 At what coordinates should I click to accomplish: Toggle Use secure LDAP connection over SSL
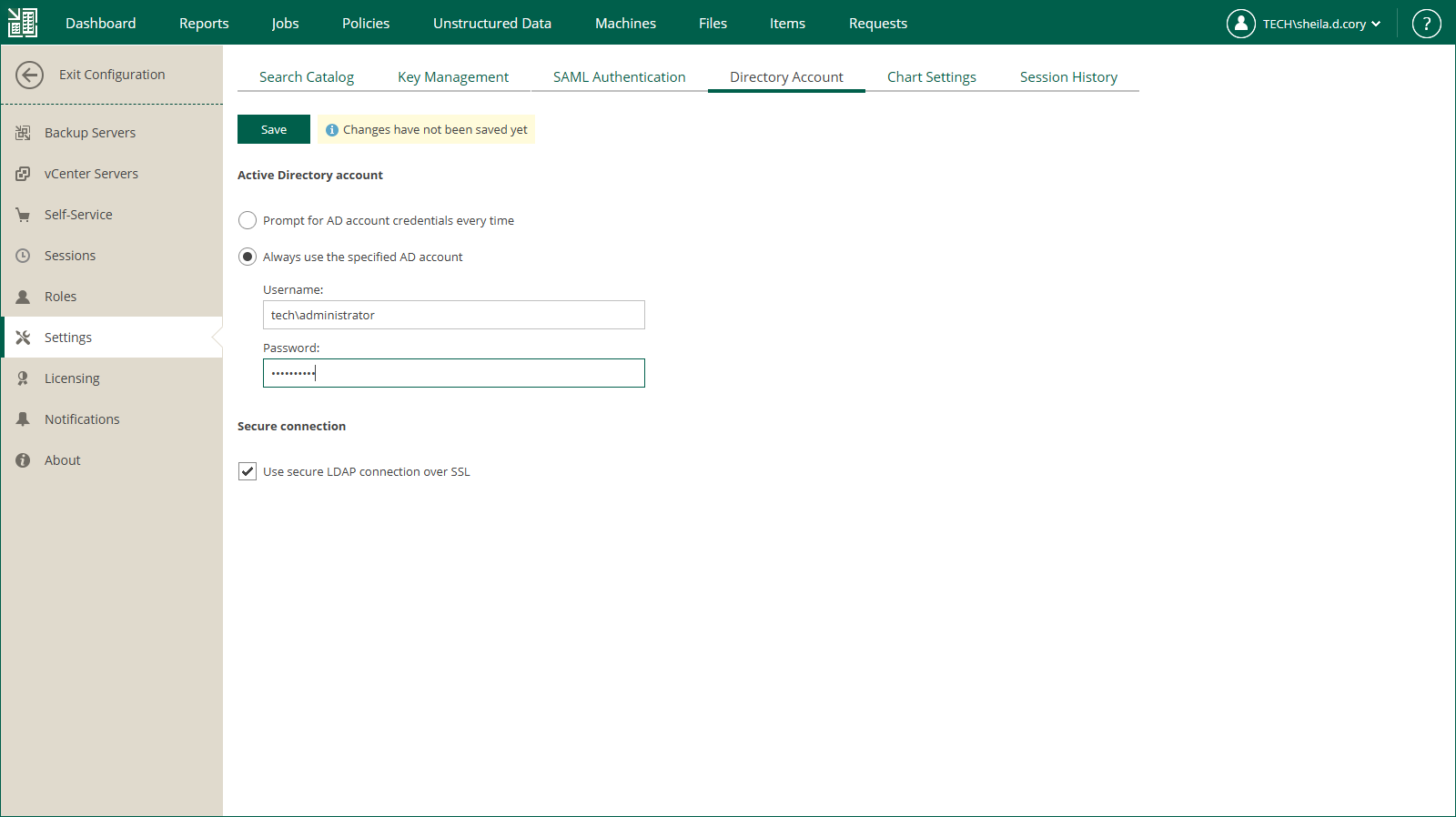[248, 471]
